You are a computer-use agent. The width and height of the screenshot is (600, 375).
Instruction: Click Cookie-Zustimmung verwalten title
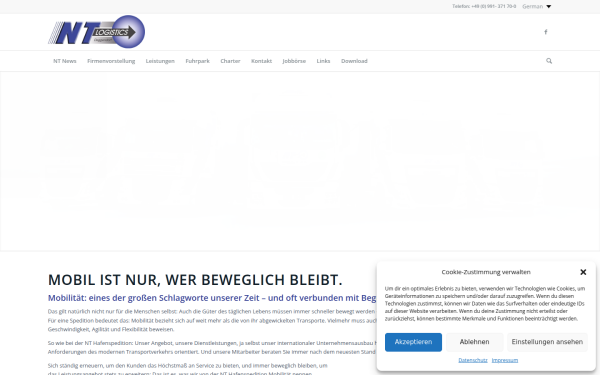click(486, 272)
